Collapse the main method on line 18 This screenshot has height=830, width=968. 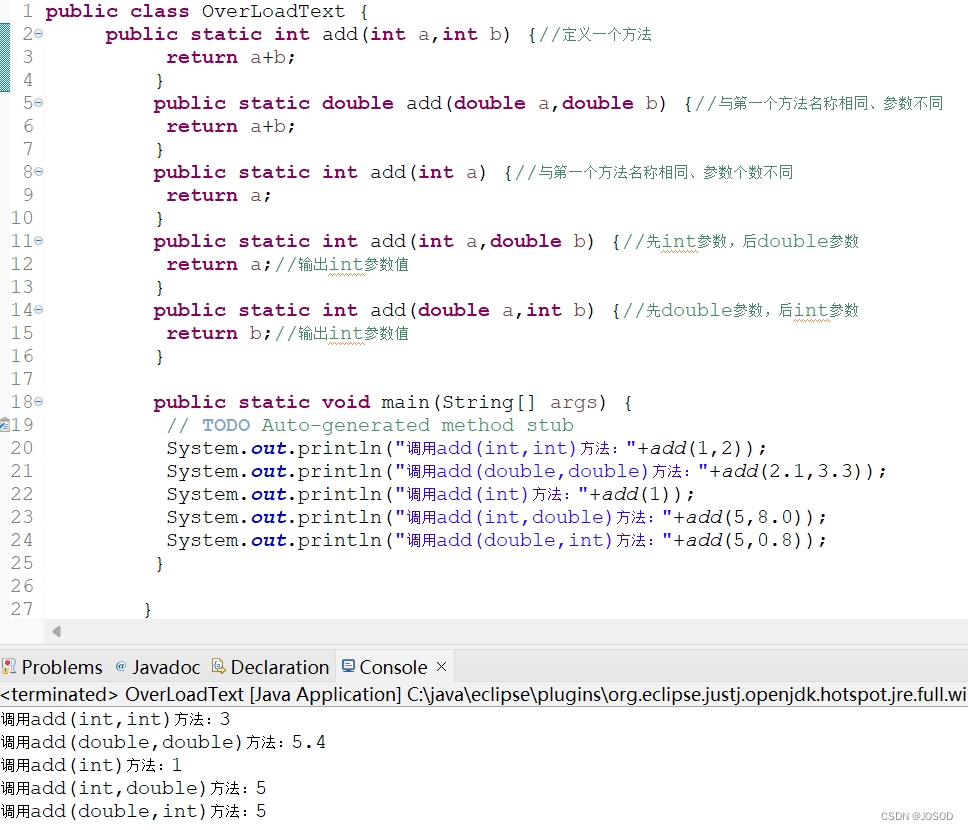[x=39, y=401]
